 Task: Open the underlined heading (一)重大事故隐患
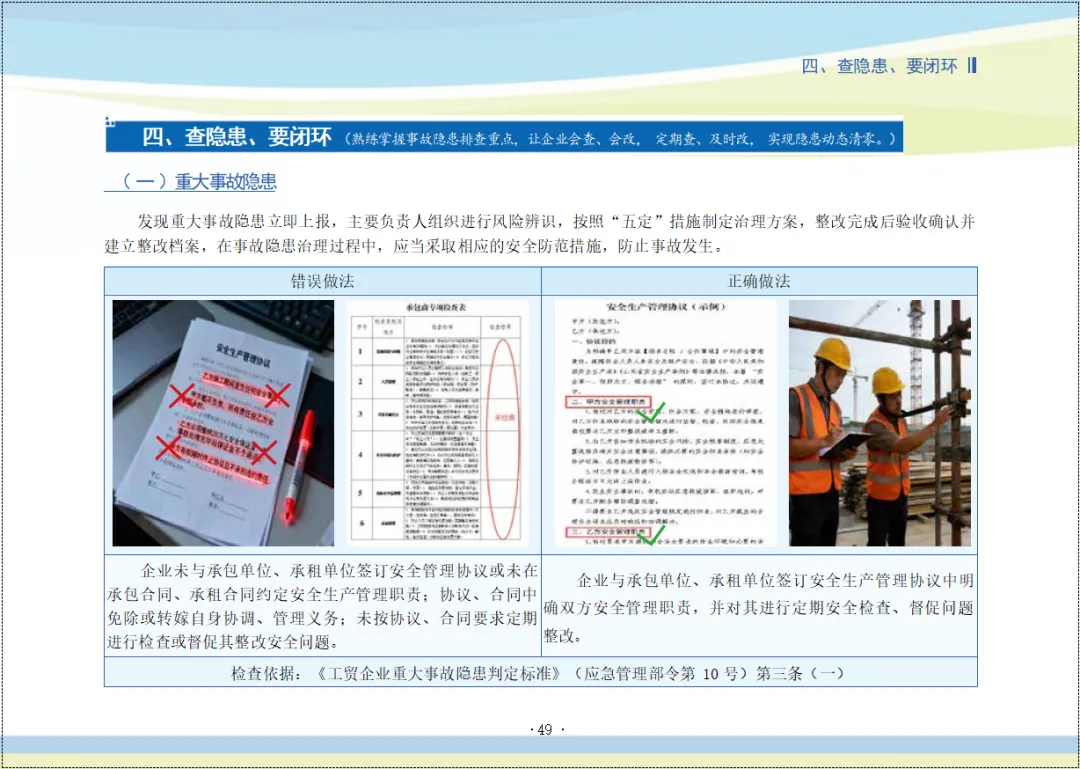click(190, 182)
